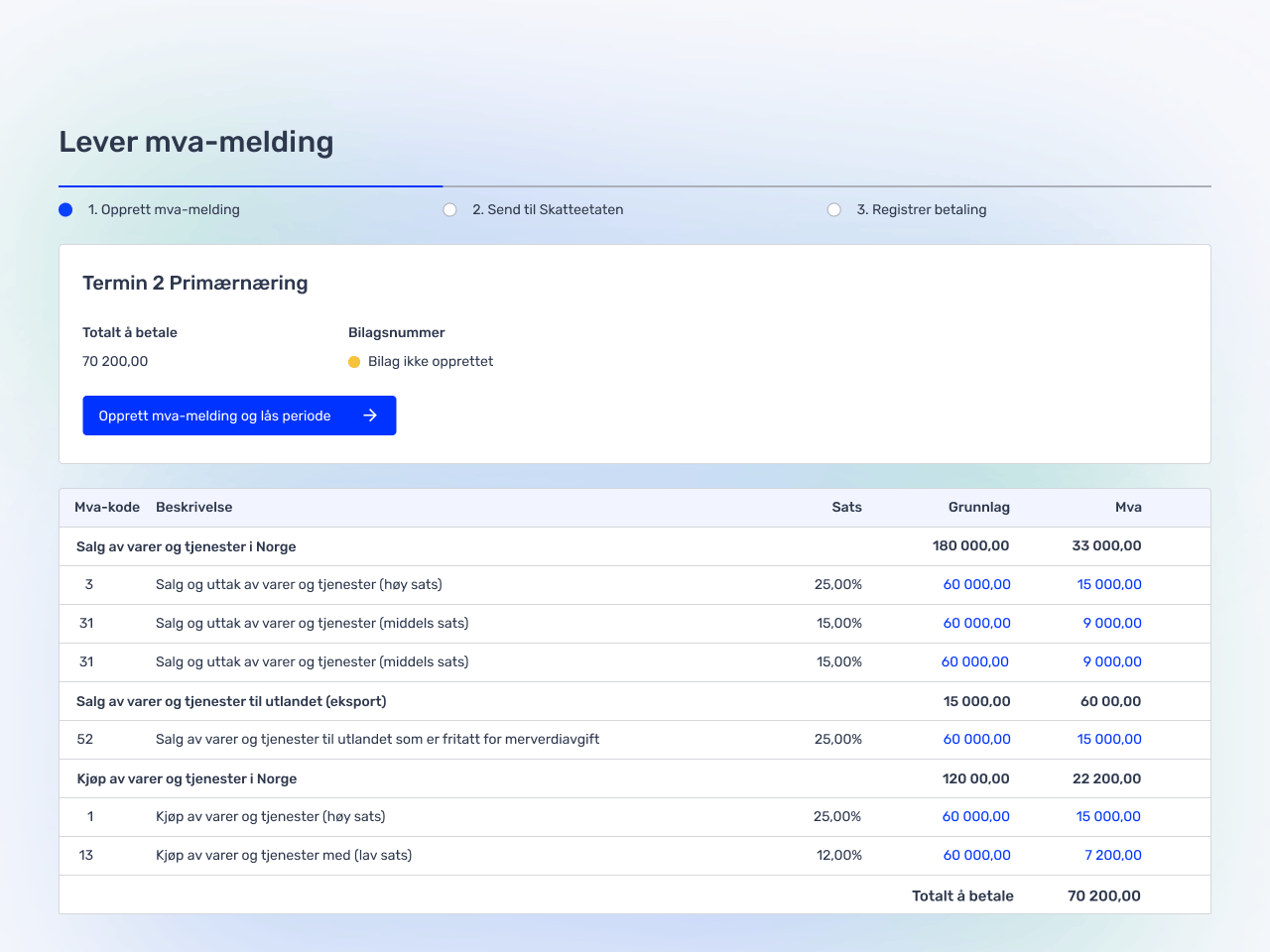Click the 7 200,00 Mva link for kode 13

[x=1112, y=855]
